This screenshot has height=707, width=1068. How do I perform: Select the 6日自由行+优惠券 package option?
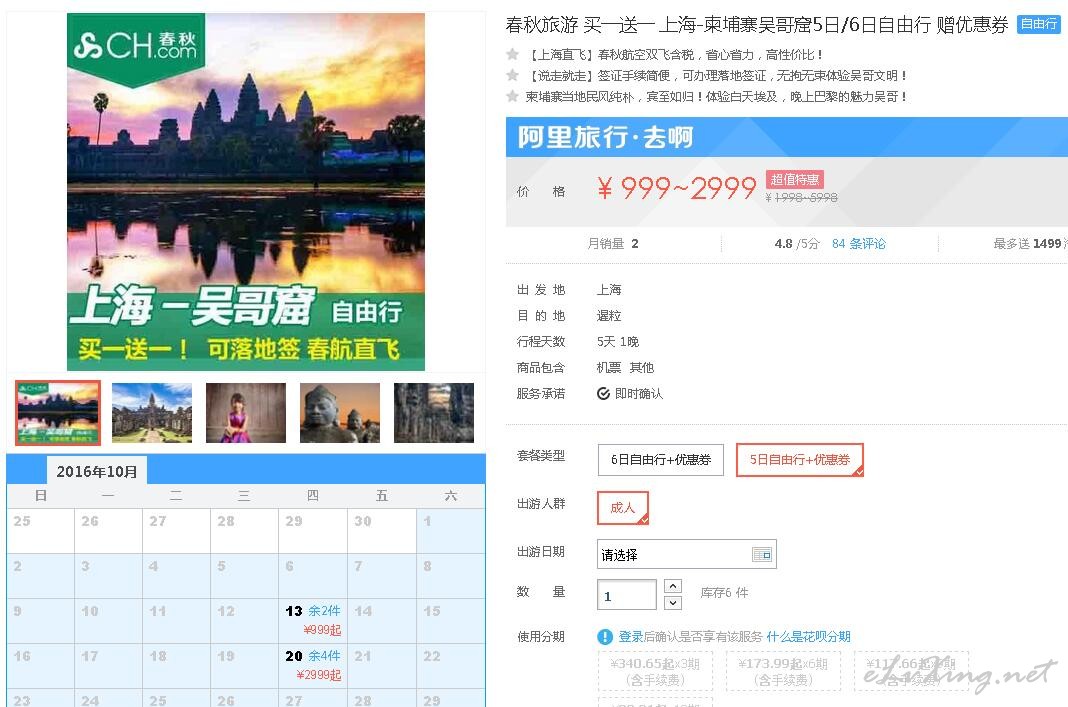pos(661,460)
